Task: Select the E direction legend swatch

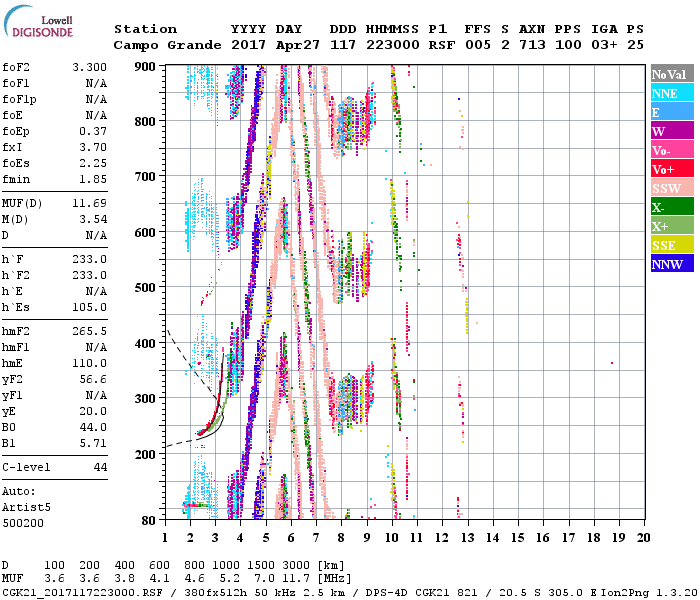Action: click(672, 112)
